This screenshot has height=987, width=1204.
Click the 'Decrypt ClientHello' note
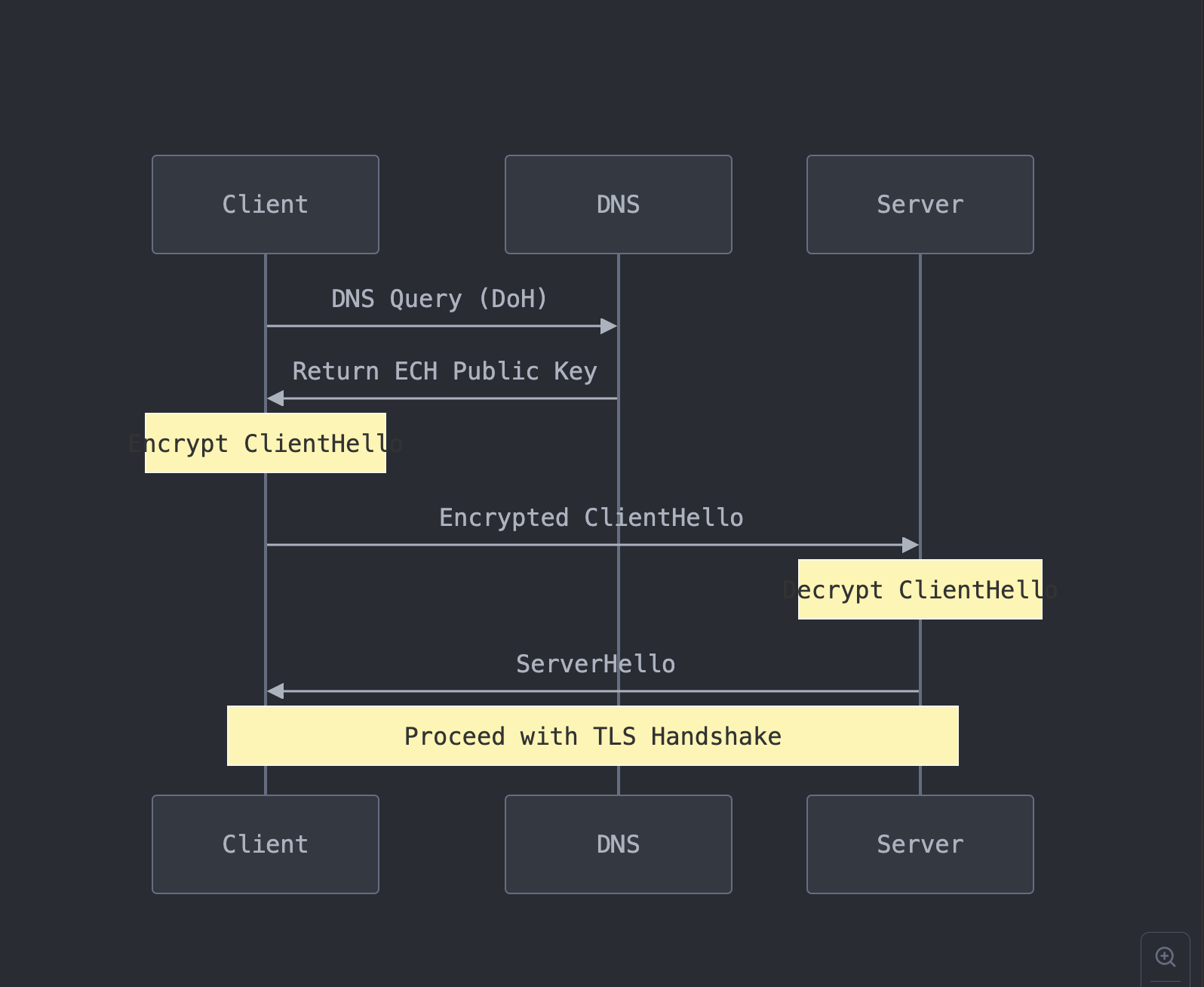[920, 589]
